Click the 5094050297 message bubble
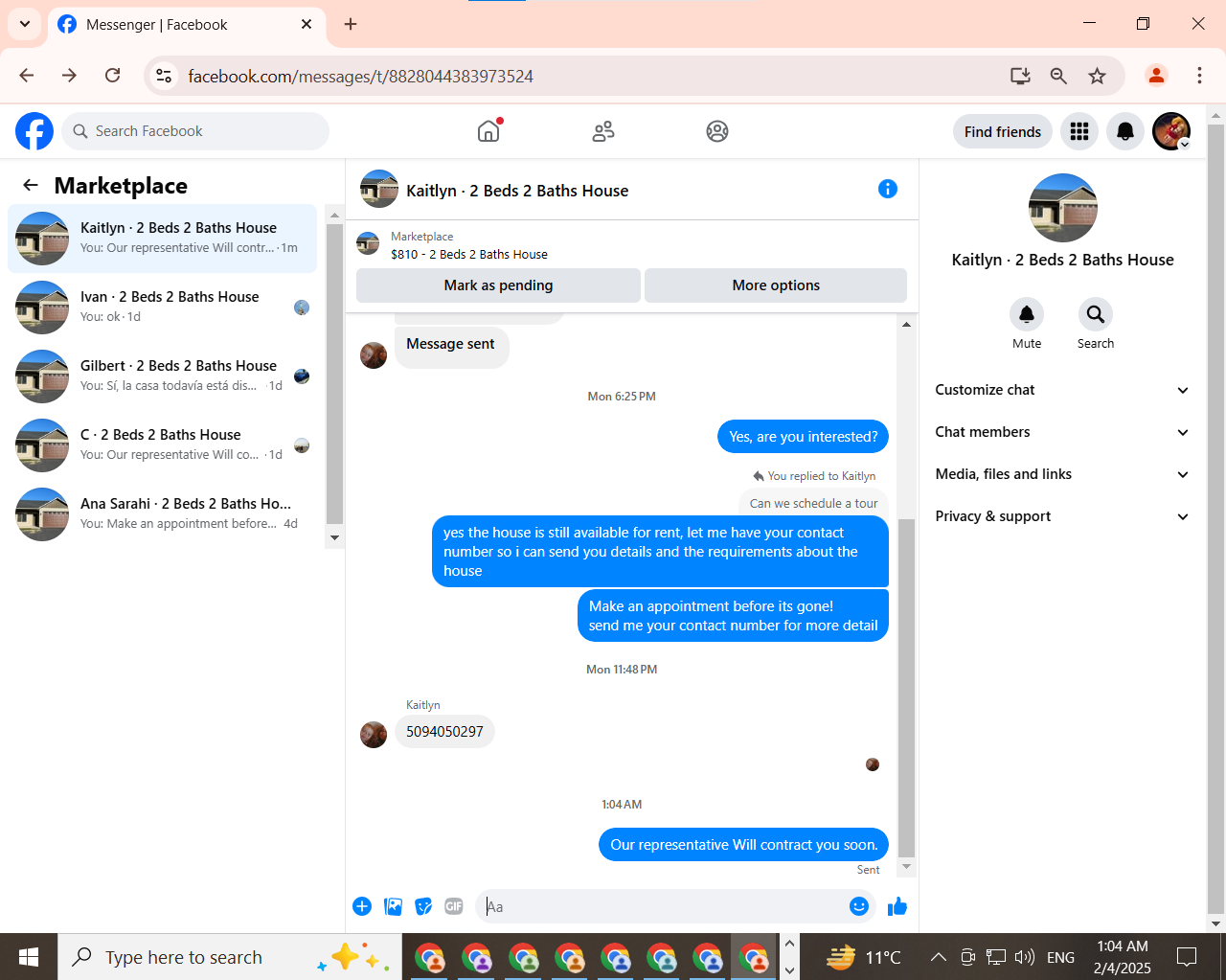Viewport: 1226px width, 980px height. (x=444, y=732)
